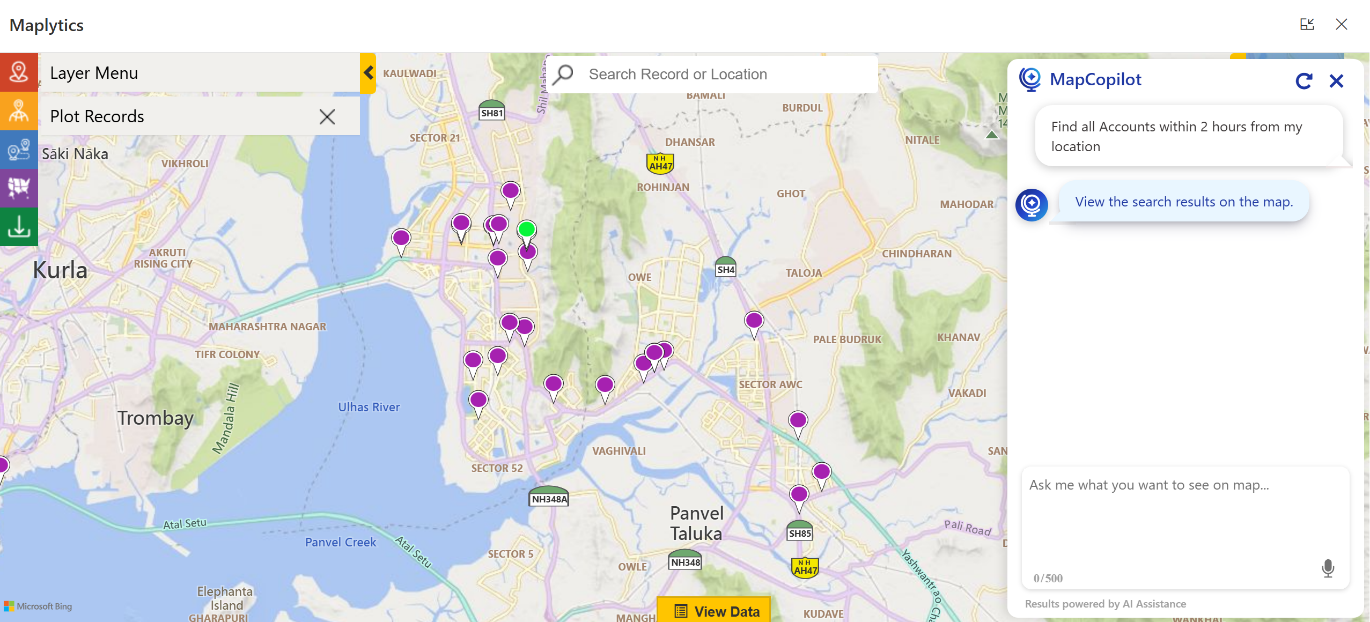This screenshot has height=622, width=1370.
Task: Collapse the Layer Menu with yellow arrow
Action: (368, 73)
